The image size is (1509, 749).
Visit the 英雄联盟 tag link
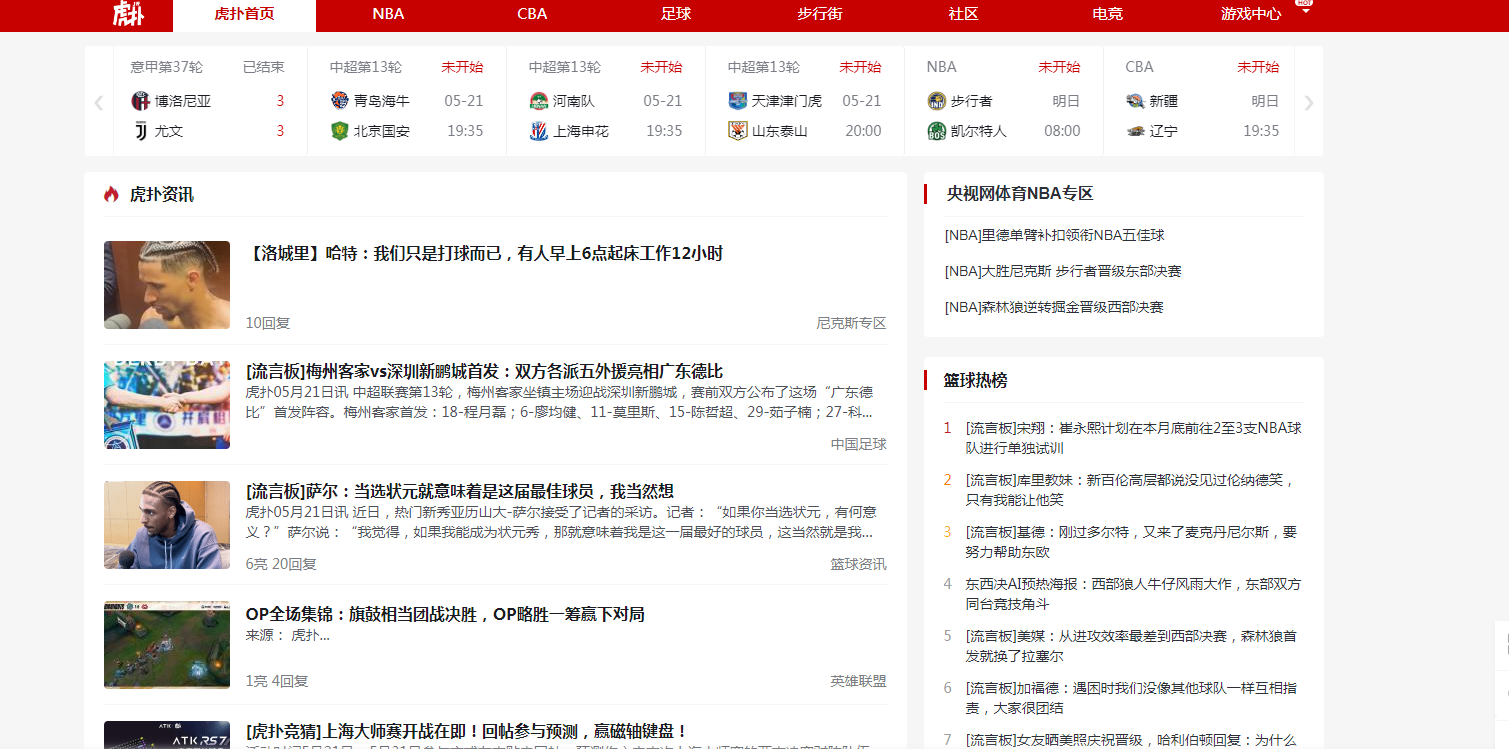(x=858, y=681)
